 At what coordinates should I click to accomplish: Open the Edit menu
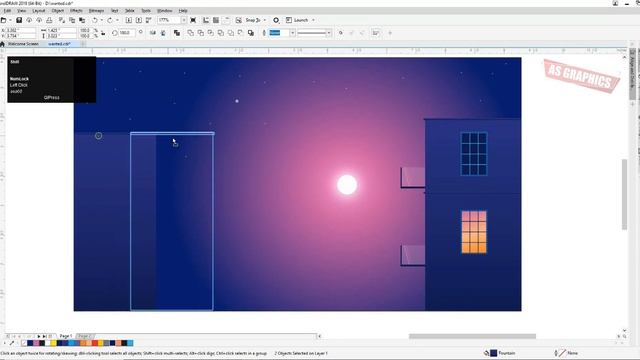[7, 11]
